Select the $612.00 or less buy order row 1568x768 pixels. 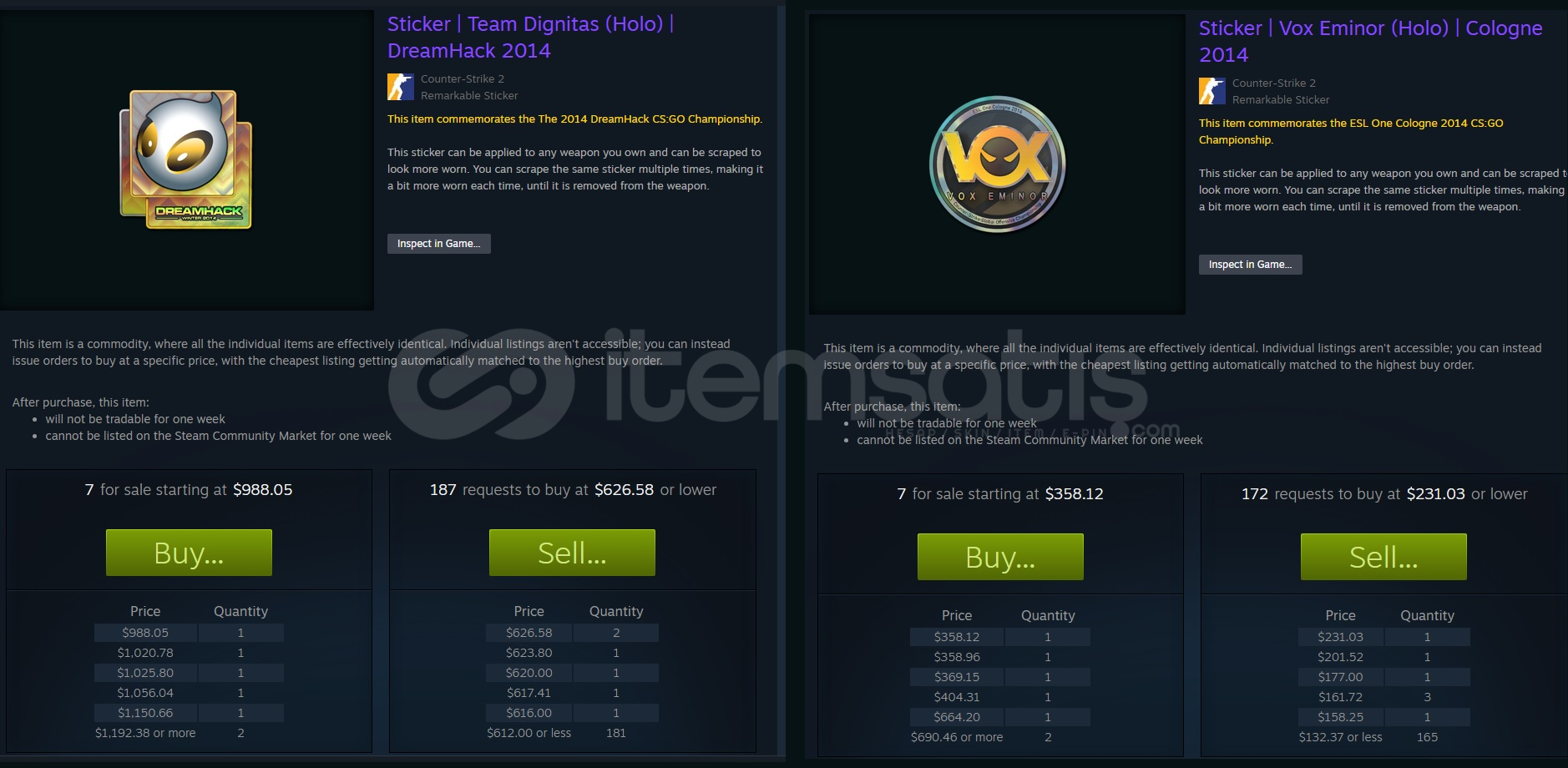572,733
